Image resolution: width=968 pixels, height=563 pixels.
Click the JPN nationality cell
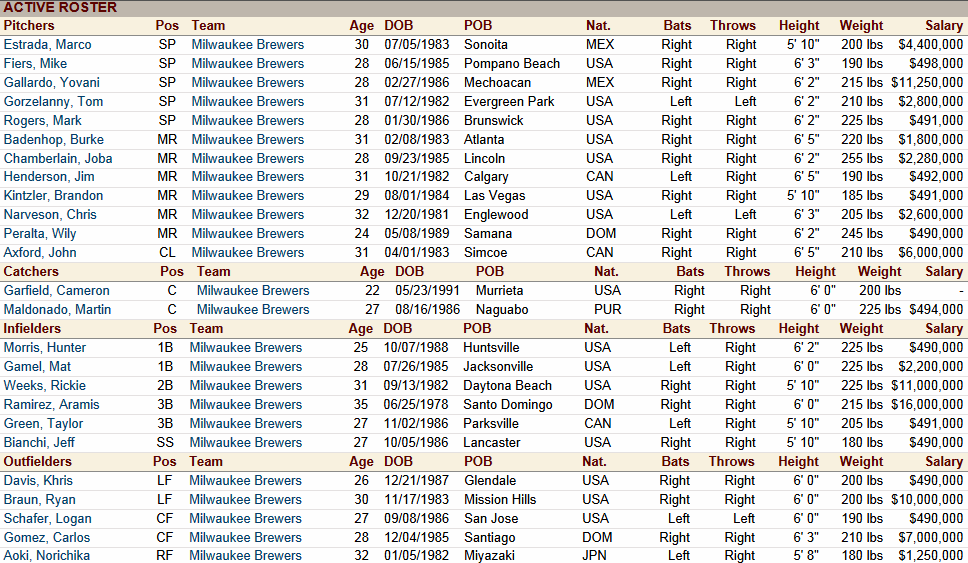click(x=595, y=556)
